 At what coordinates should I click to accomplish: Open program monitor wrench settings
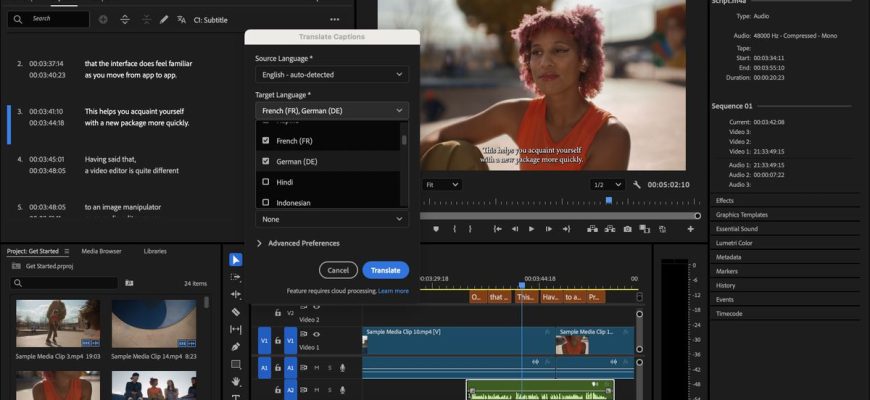[x=637, y=185]
